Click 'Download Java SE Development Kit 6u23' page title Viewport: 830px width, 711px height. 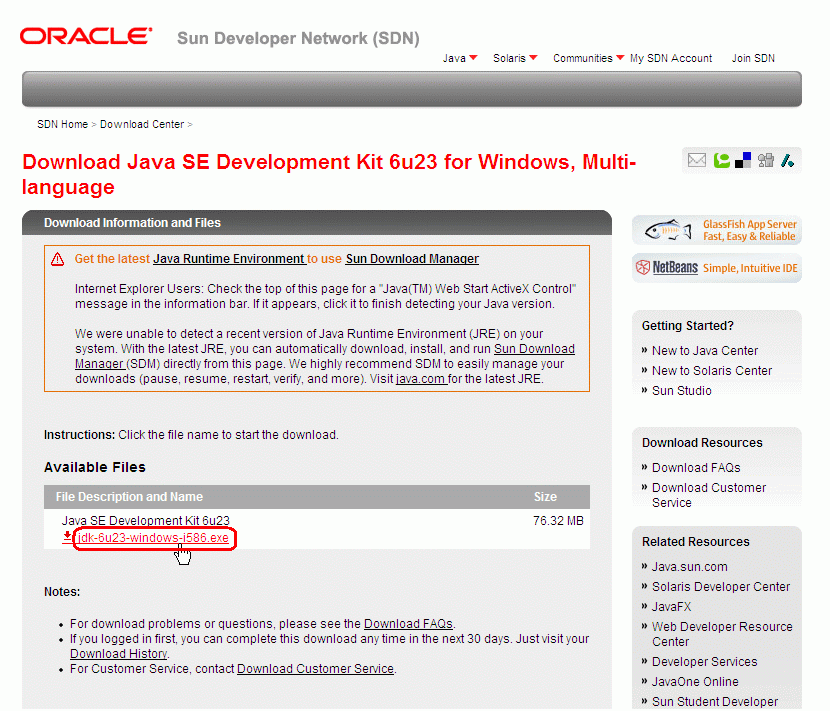[x=329, y=175]
